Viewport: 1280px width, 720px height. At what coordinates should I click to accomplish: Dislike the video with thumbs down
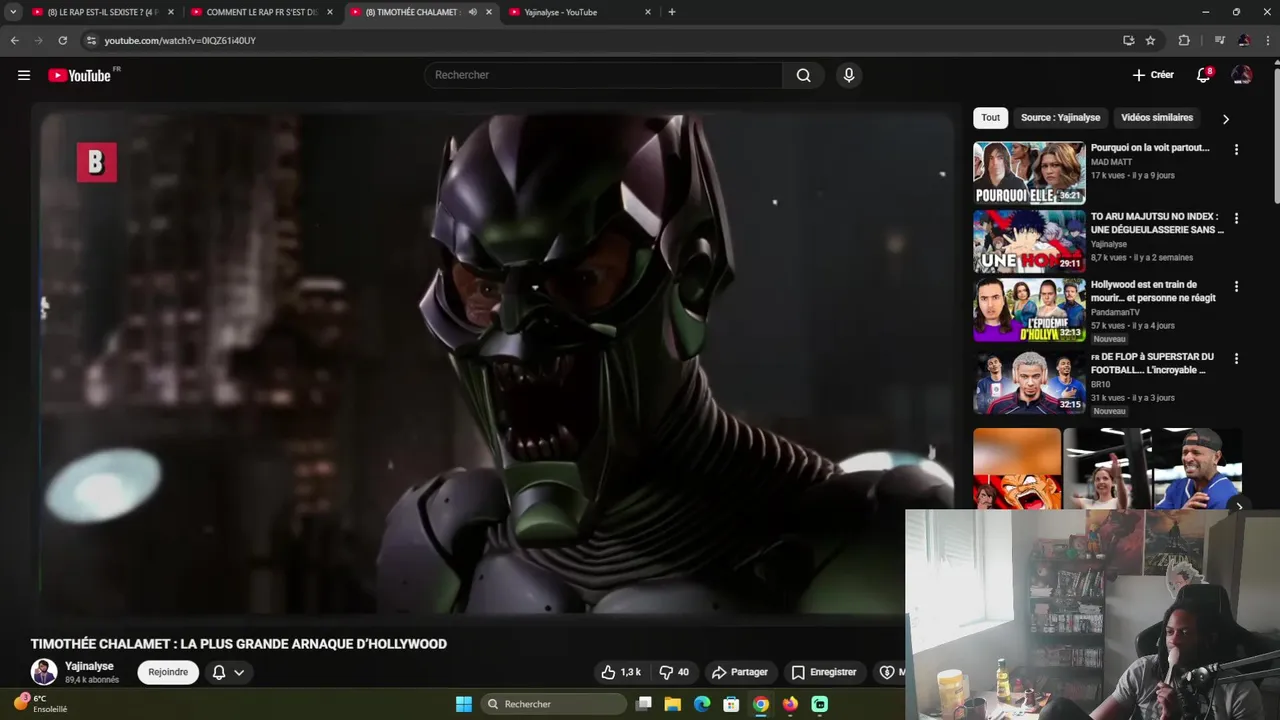click(x=675, y=672)
